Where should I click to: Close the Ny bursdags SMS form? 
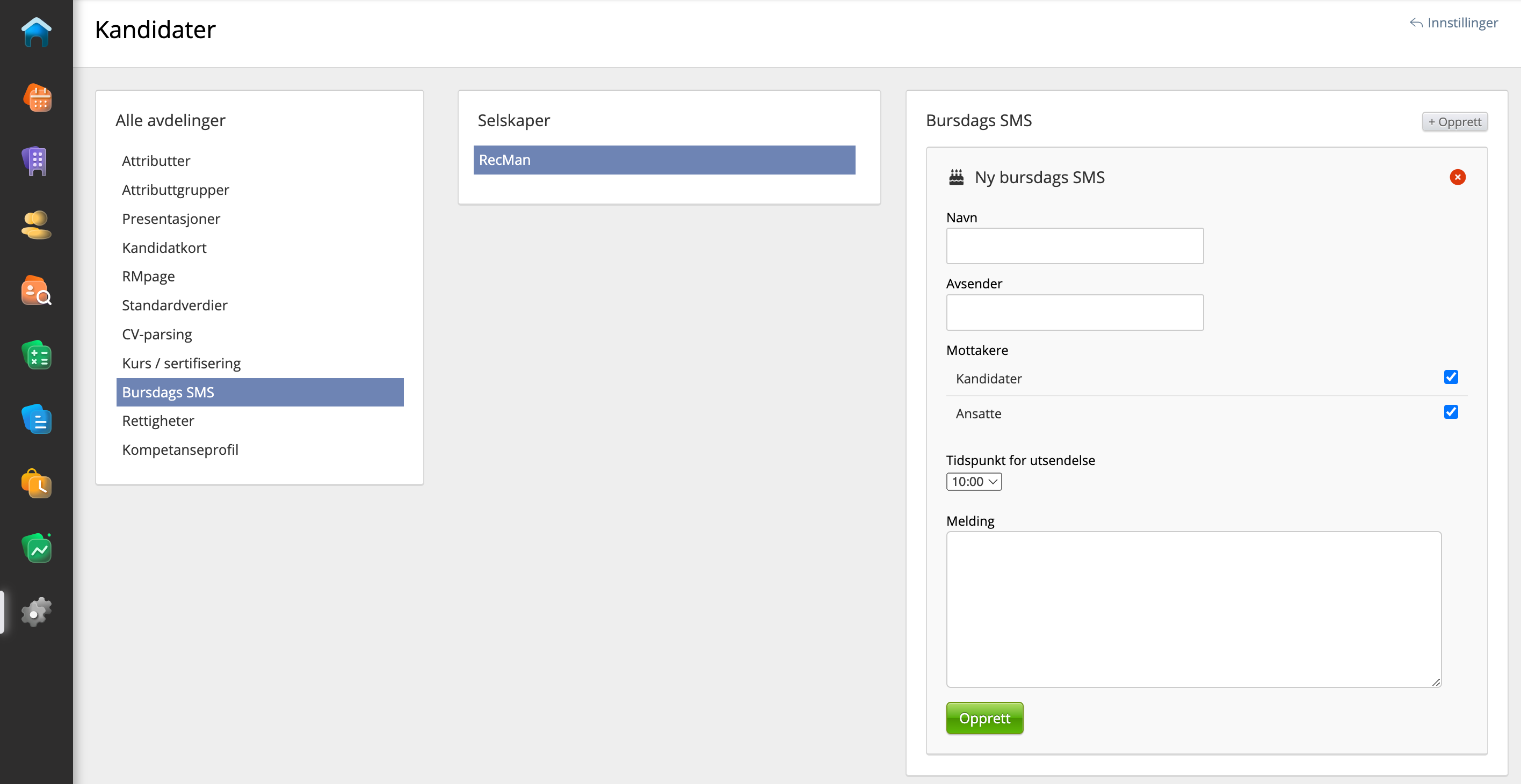[x=1457, y=177]
